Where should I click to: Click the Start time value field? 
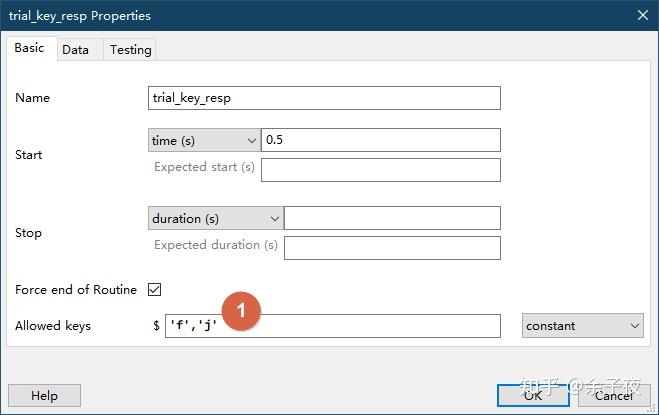(380, 141)
